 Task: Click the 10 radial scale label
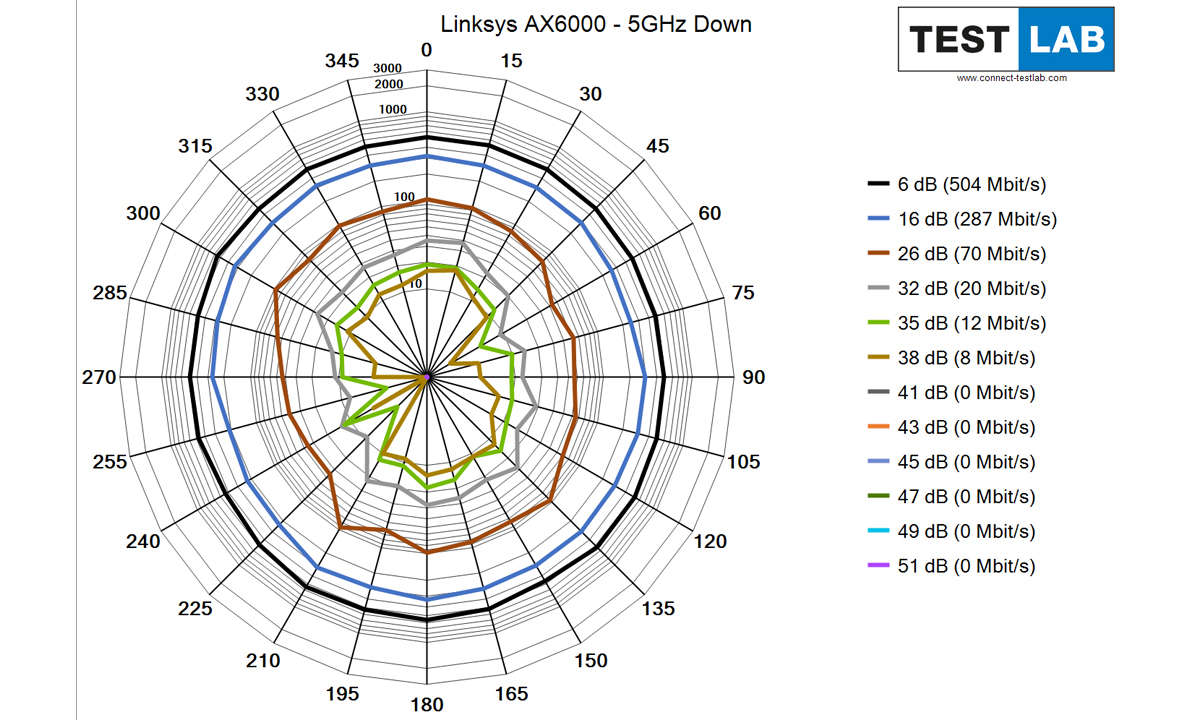414,285
